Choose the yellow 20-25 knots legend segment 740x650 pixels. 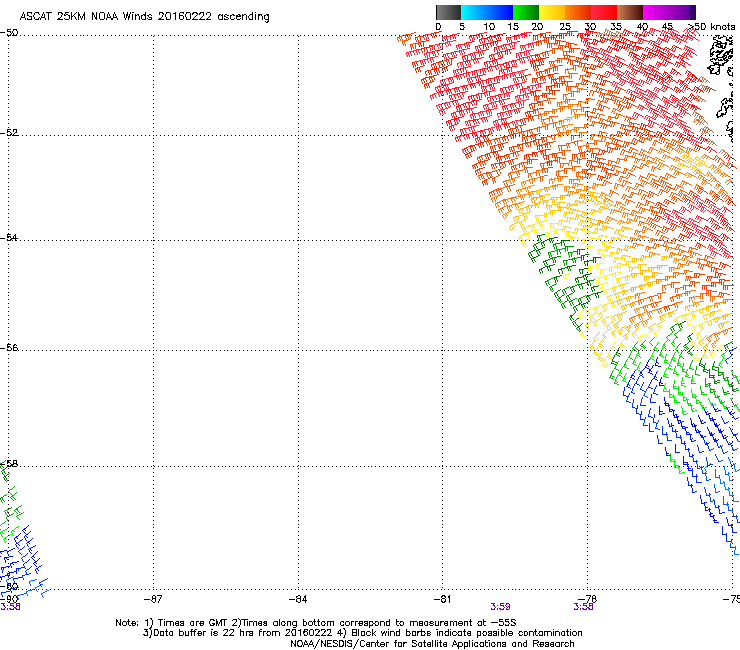pos(552,12)
